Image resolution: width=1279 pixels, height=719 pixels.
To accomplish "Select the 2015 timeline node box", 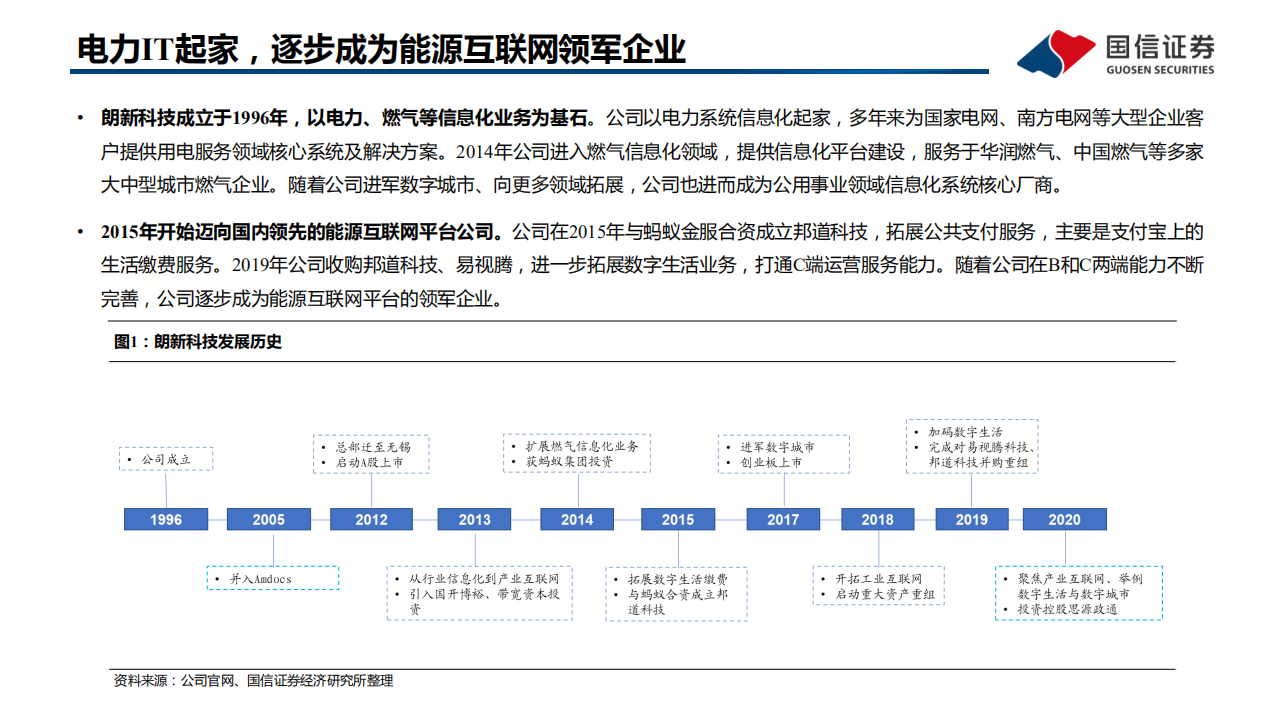I will (x=679, y=519).
